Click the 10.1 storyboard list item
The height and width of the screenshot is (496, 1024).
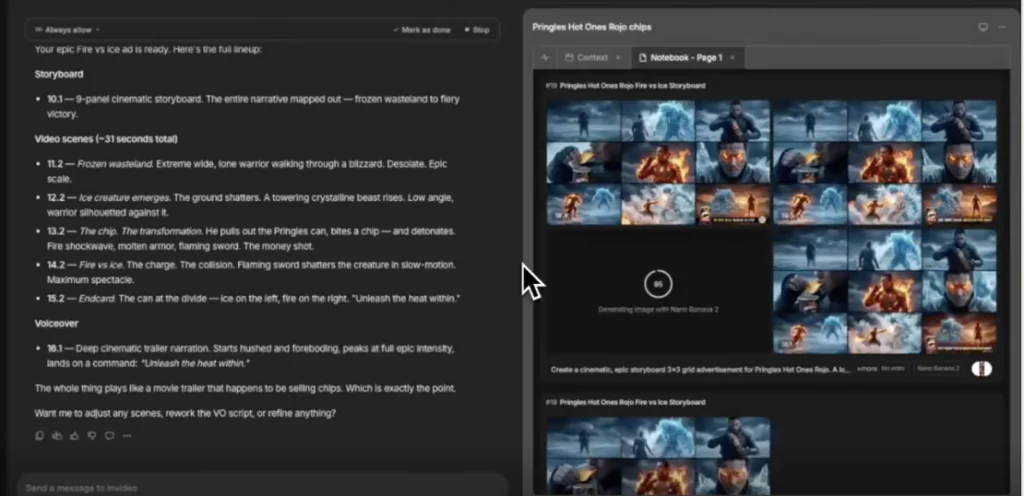tap(253, 106)
